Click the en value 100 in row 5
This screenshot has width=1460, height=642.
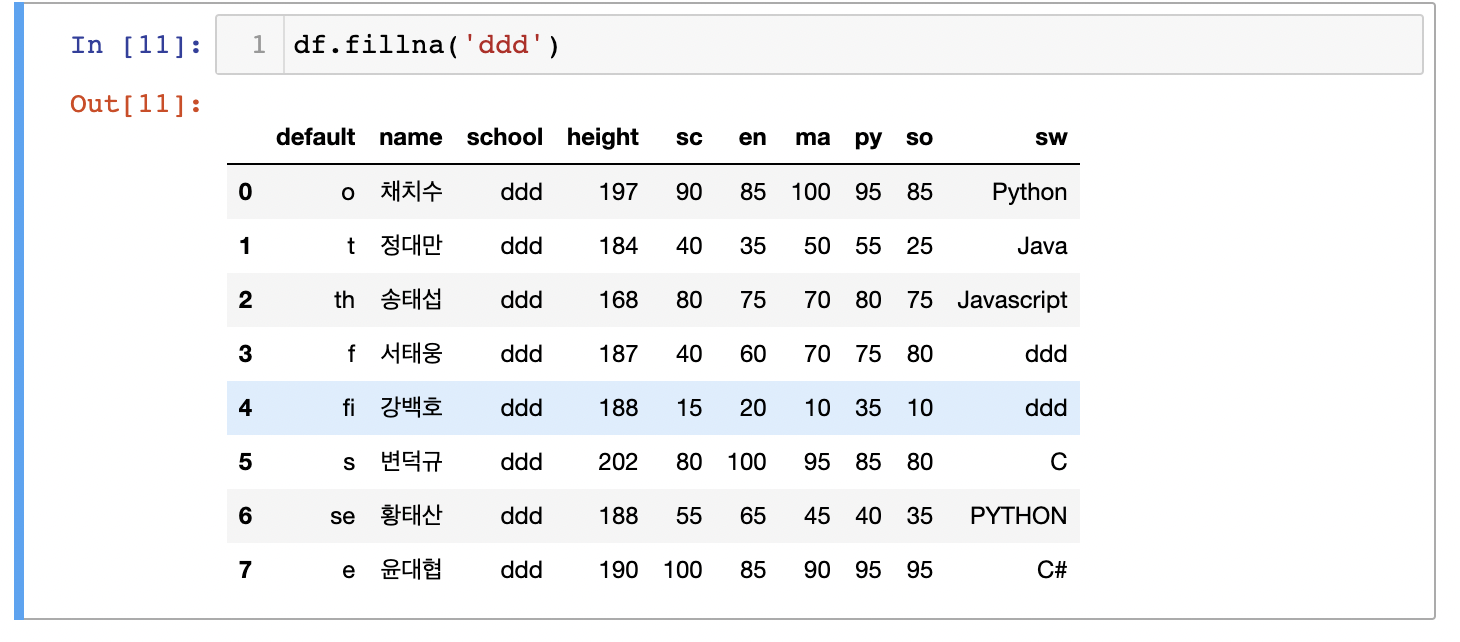[x=747, y=462]
